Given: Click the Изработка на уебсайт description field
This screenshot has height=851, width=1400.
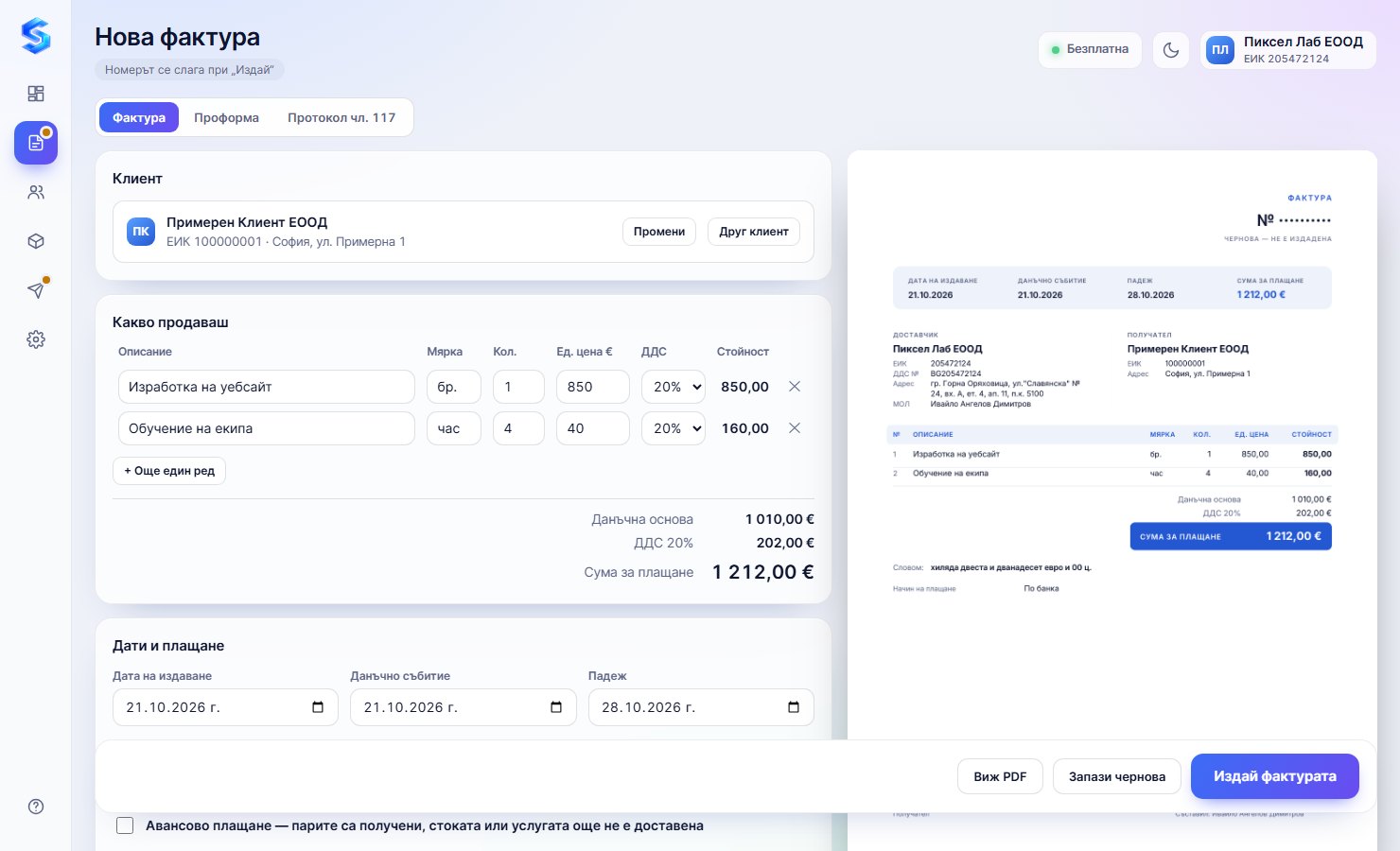Looking at the screenshot, I should click(x=267, y=387).
